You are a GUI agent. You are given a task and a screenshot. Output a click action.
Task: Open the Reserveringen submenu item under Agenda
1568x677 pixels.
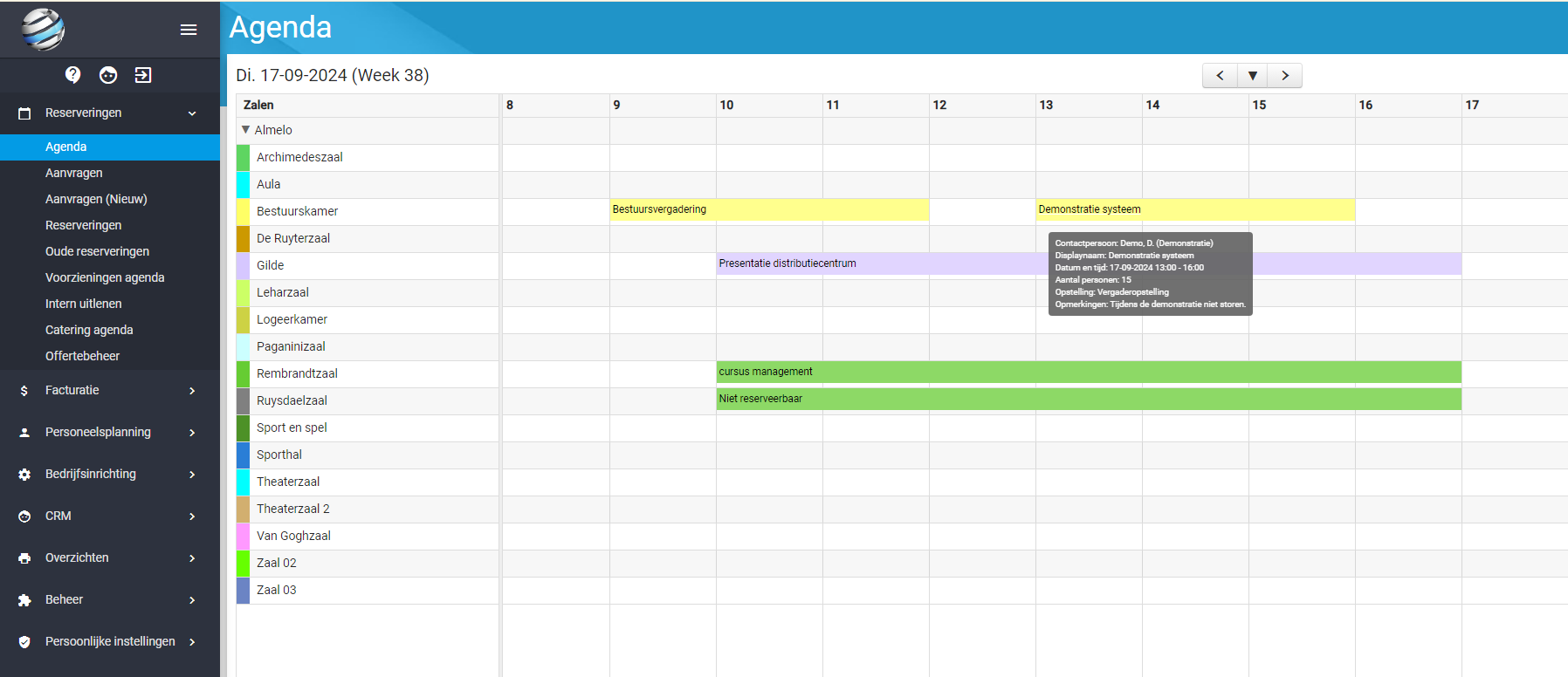click(x=110, y=225)
